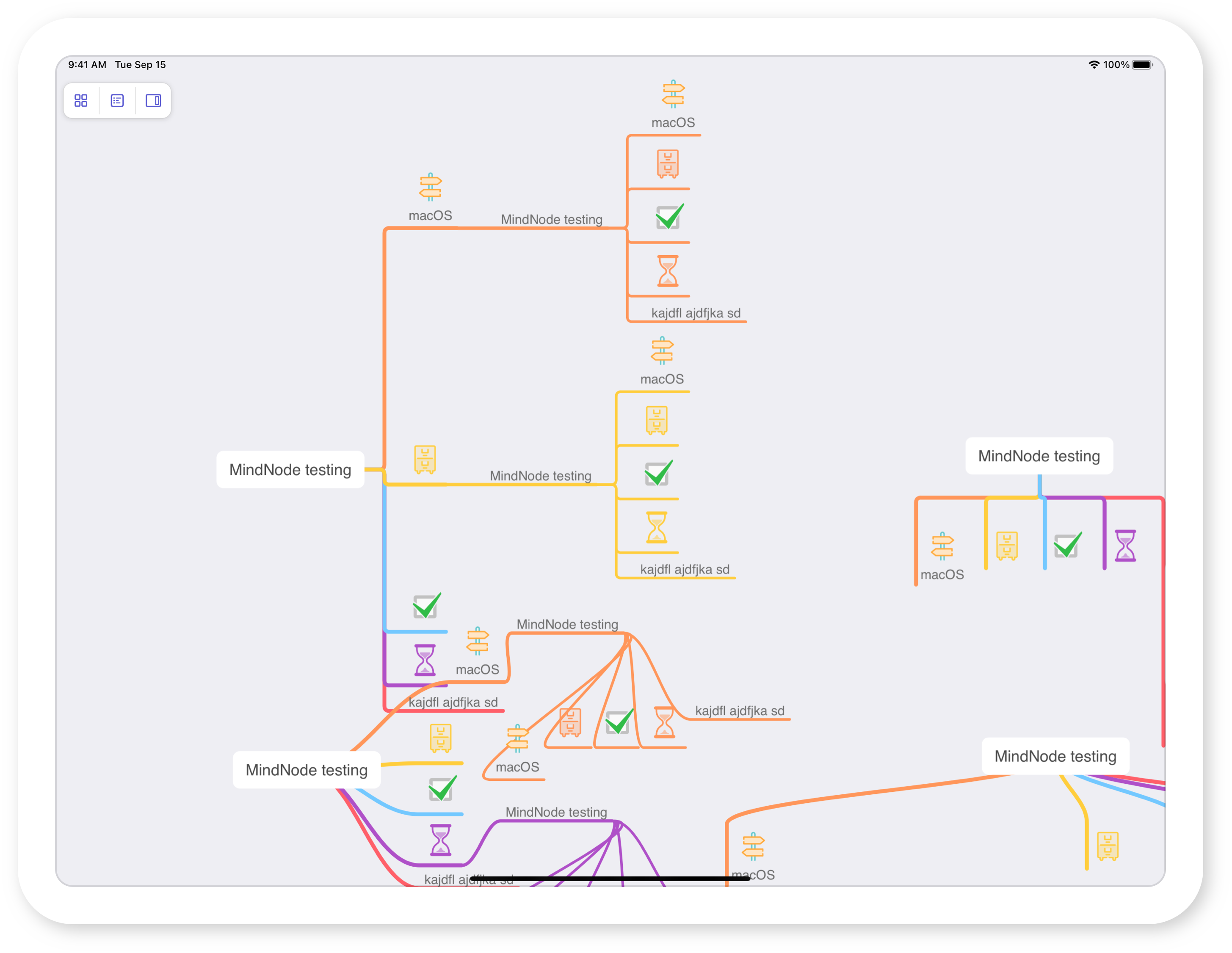Select orange filing cabinet sticker in top bracket list
This screenshot has width=1232, height=953.
tap(668, 164)
